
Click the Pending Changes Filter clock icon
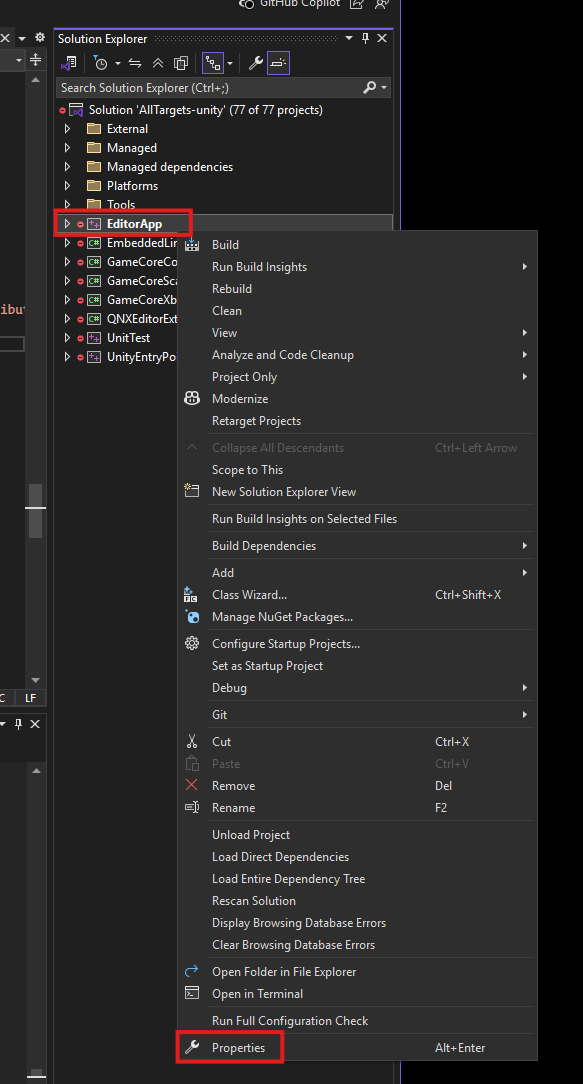click(101, 64)
